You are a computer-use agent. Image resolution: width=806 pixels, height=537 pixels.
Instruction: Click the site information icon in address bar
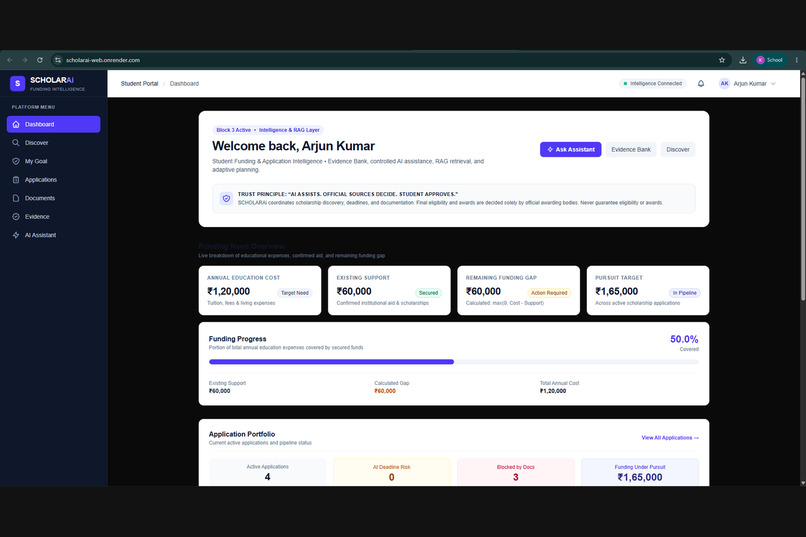coord(58,60)
